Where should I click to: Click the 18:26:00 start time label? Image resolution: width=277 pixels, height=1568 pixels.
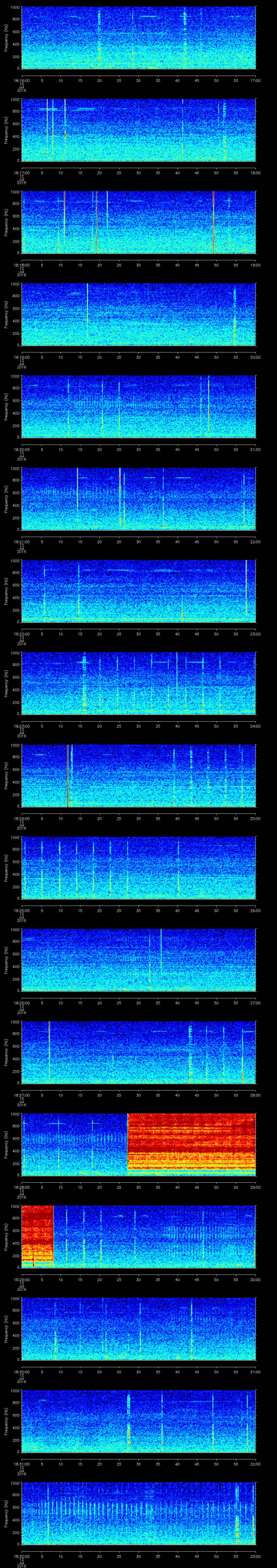coord(21,1003)
